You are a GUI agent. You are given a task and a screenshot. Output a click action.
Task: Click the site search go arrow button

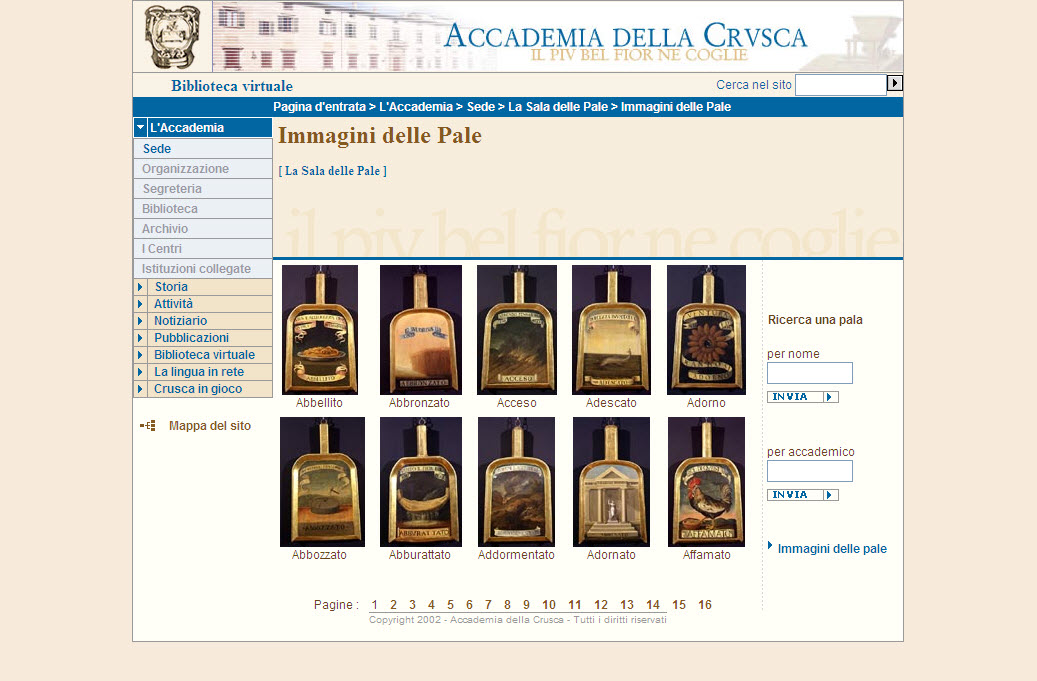point(895,83)
